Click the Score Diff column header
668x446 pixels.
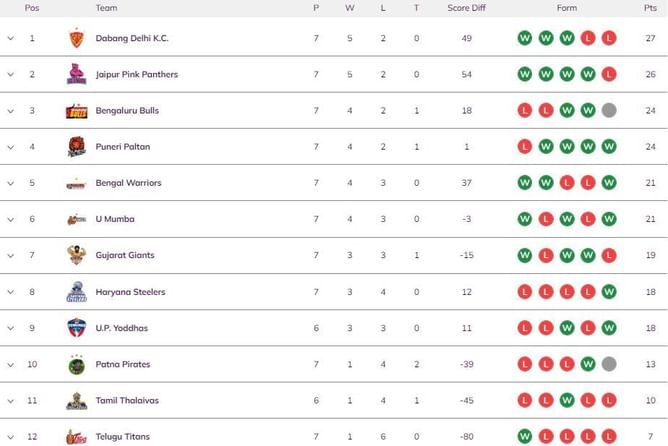click(x=466, y=8)
